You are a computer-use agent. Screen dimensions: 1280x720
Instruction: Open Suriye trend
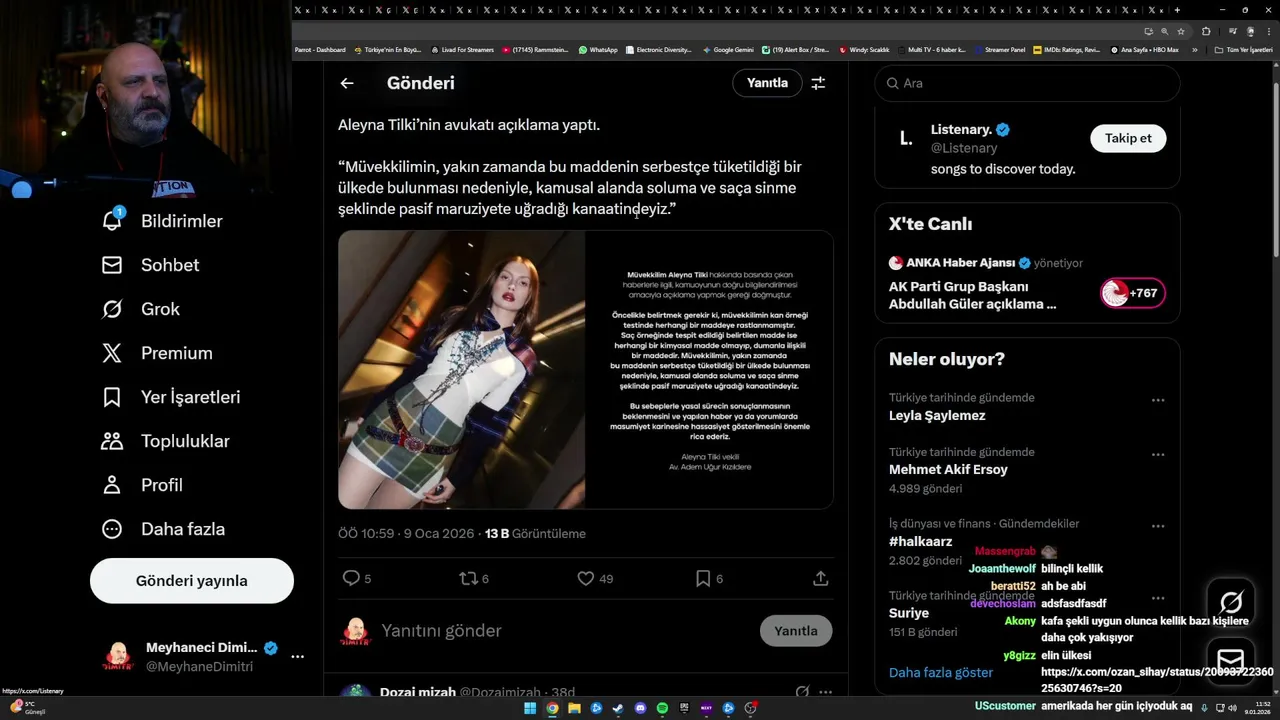909,613
